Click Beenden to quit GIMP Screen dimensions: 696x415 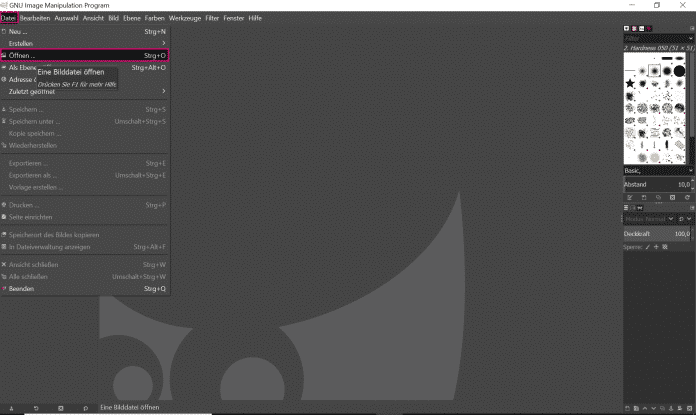(x=22, y=289)
